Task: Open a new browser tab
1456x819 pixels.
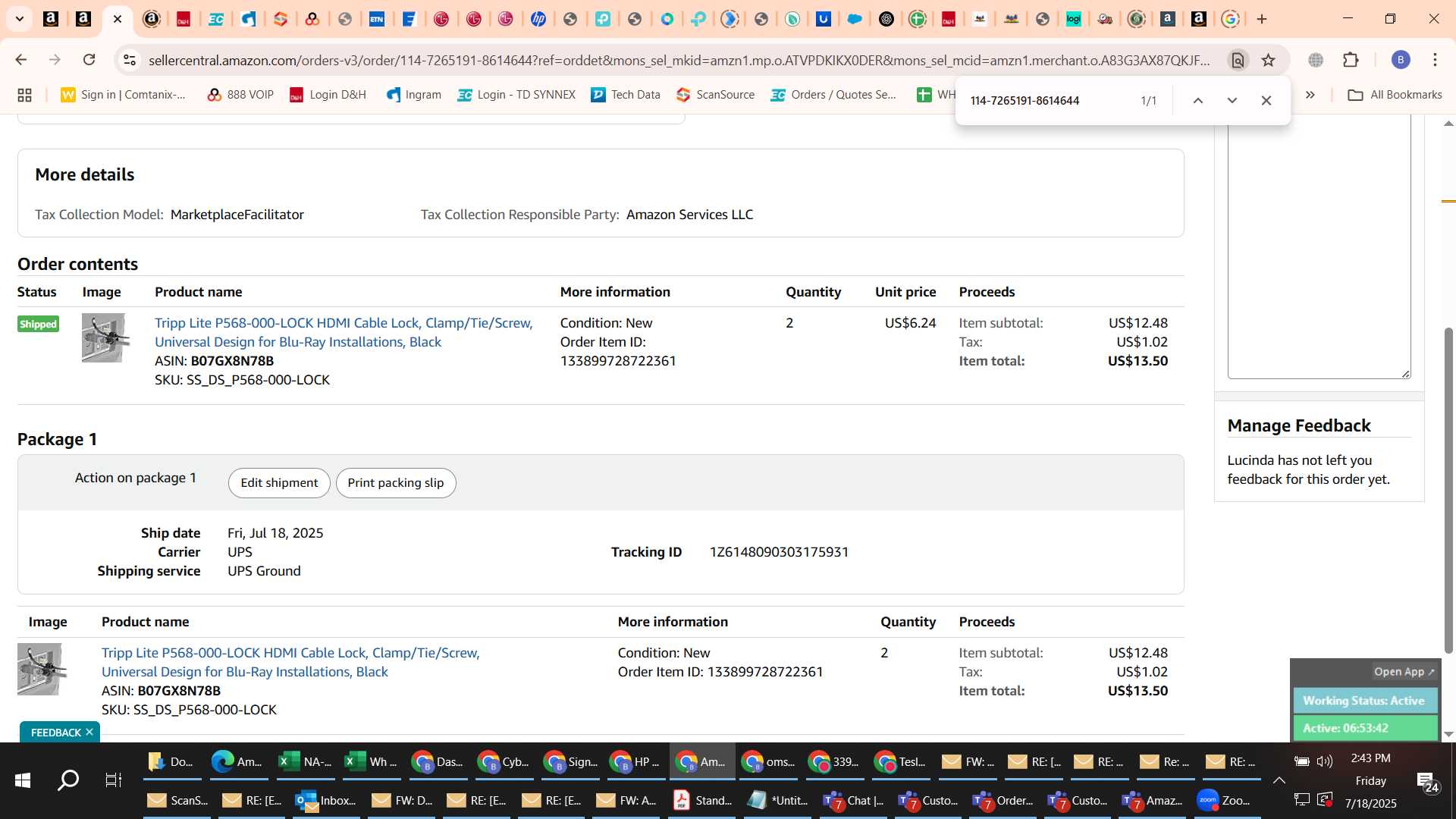Action: coord(1262,19)
